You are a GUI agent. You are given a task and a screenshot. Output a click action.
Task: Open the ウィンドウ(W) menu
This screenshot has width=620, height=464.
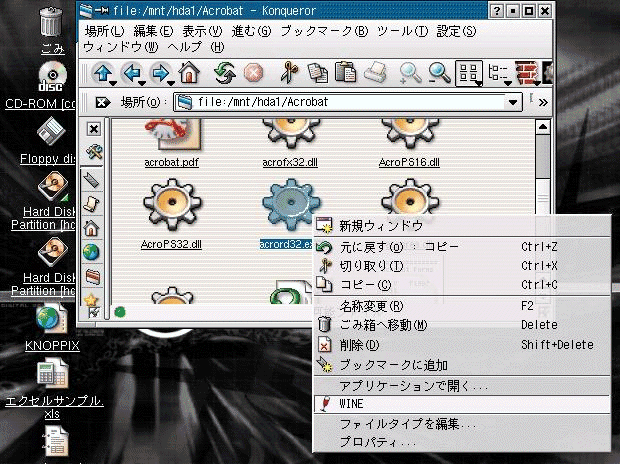(x=121, y=47)
